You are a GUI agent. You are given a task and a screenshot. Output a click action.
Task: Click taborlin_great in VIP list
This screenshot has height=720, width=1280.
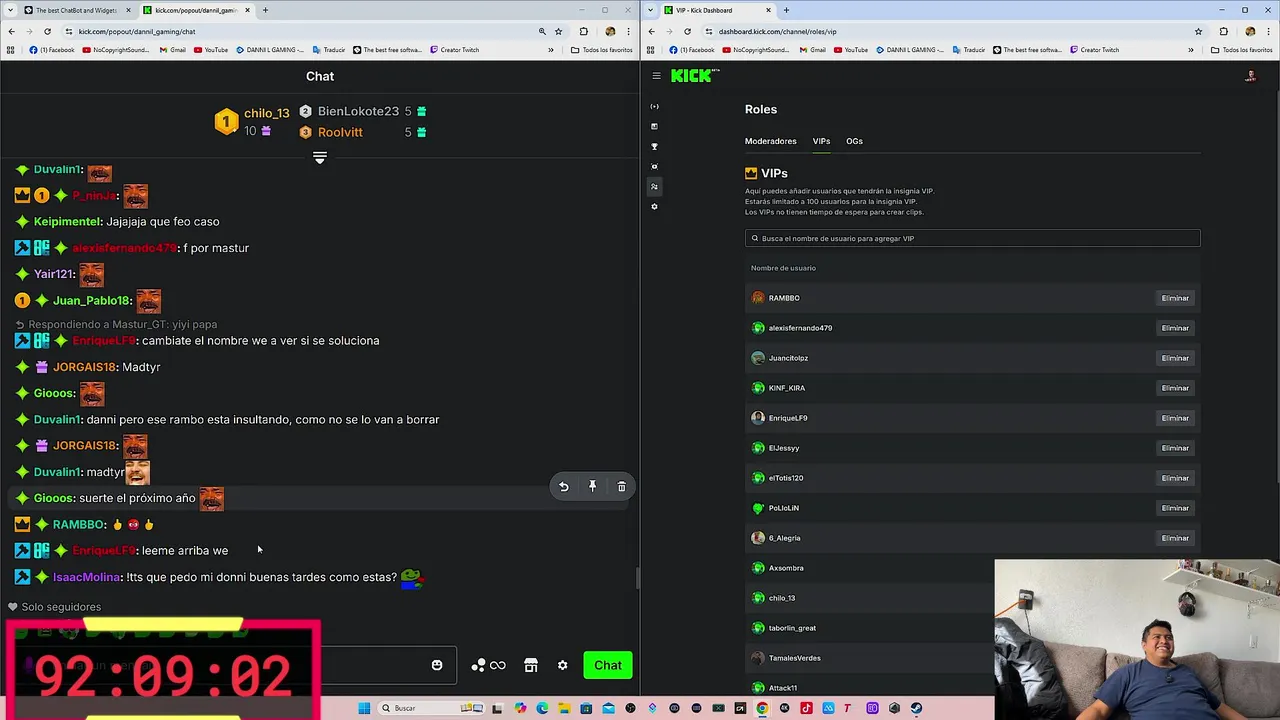[792, 628]
